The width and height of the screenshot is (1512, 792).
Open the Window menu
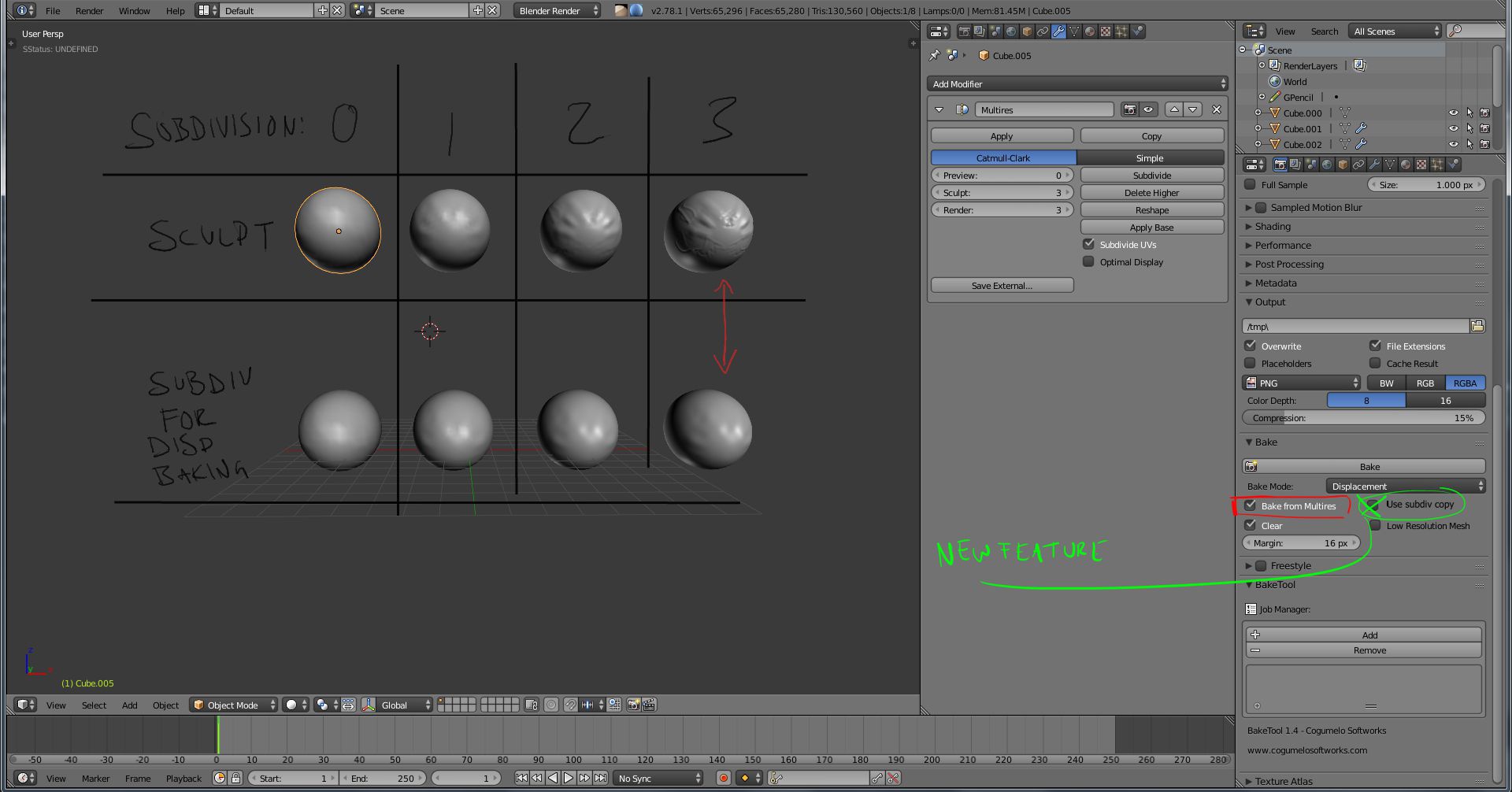click(134, 11)
